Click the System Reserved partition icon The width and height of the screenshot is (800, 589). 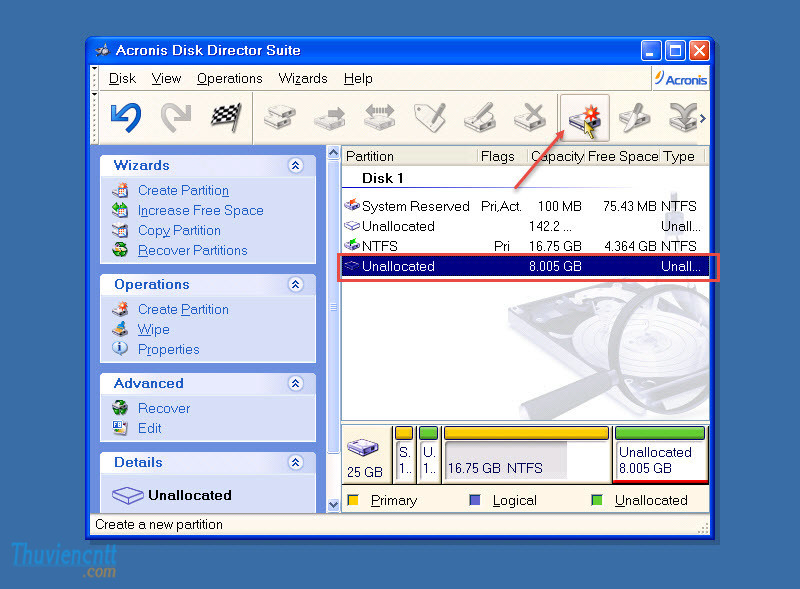[x=352, y=206]
